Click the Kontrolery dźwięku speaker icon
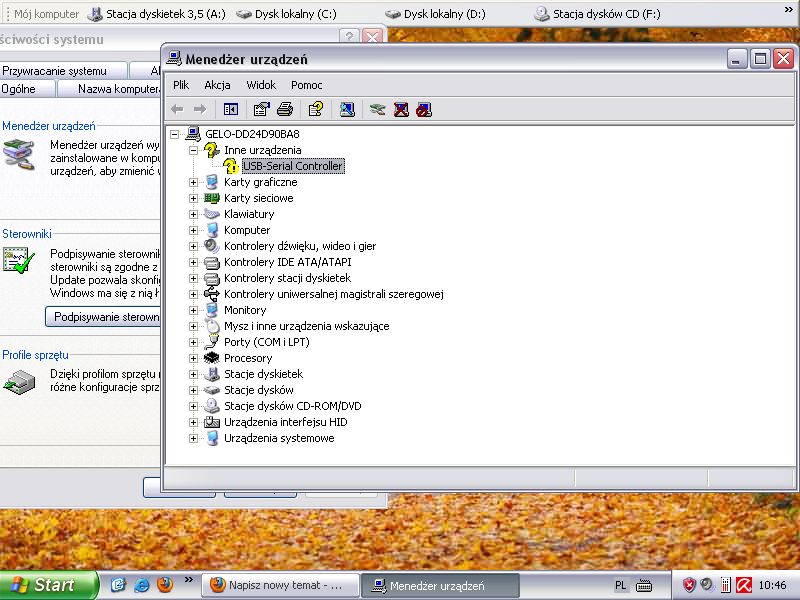The height and width of the screenshot is (600, 800). [212, 246]
